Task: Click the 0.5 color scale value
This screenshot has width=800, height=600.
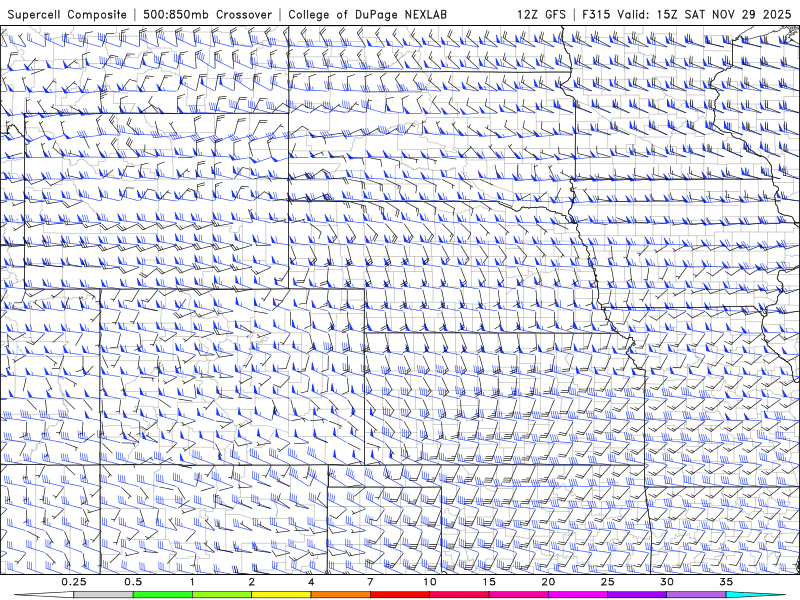Action: 133,582
